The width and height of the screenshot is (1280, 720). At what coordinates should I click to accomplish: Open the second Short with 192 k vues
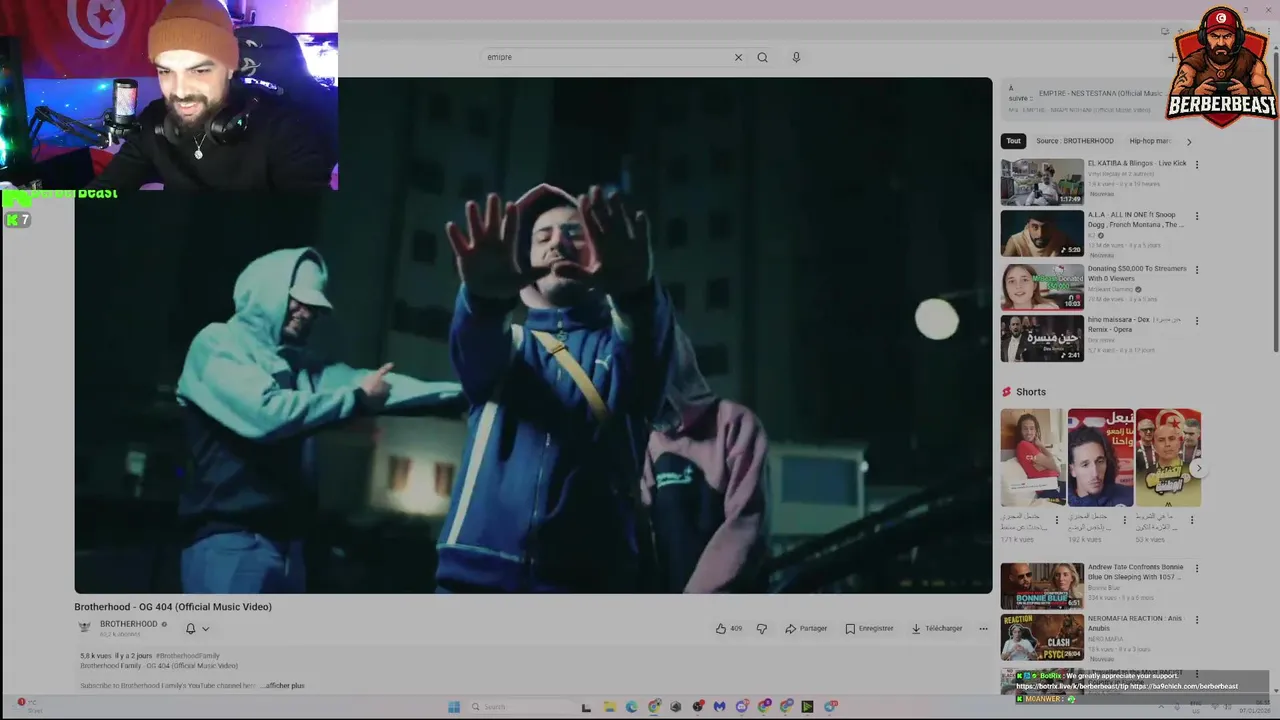(1100, 457)
